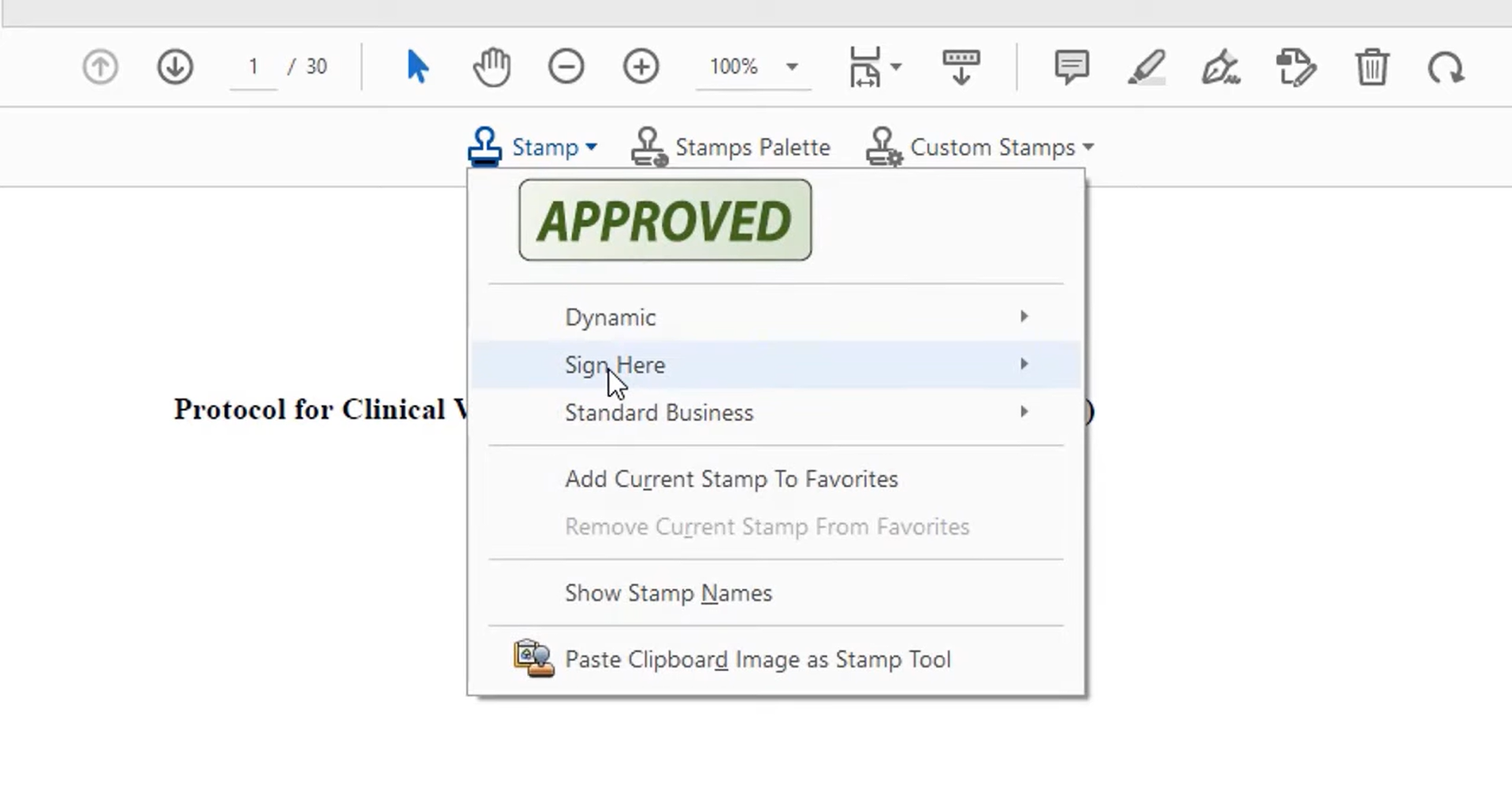This screenshot has height=805, width=1512.
Task: Expand the Sign Here submenu arrow
Action: (x=1023, y=364)
